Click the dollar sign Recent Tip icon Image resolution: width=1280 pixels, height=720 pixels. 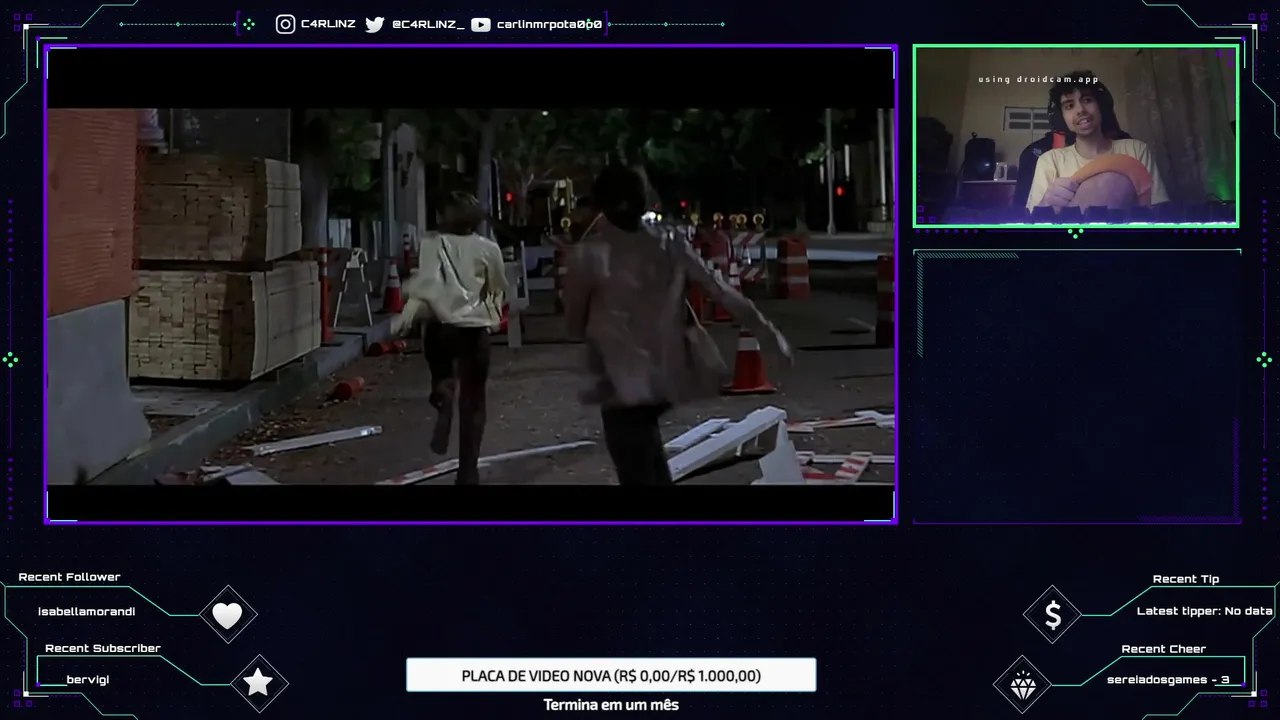1053,615
